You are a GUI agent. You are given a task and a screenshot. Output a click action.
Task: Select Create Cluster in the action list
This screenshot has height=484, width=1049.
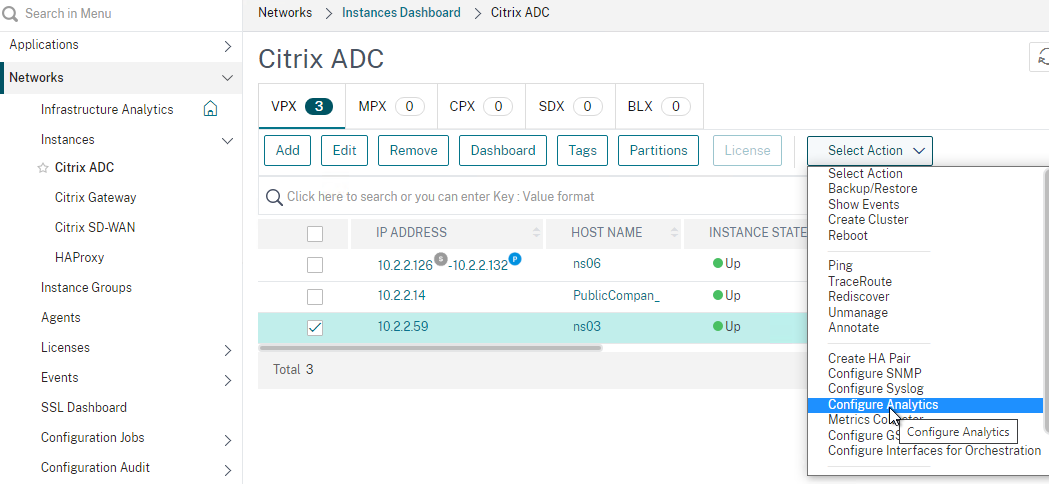coord(868,220)
